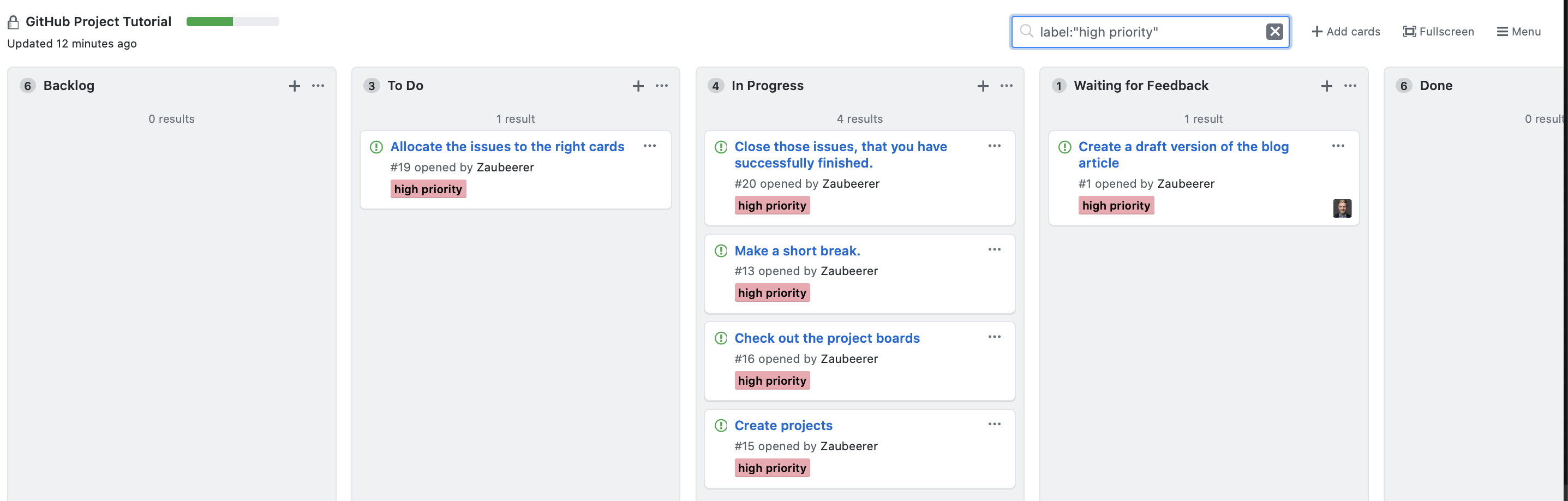Open issue #19 Allocate the issues card
Image resolution: width=1568 pixels, height=501 pixels.
pyautogui.click(x=507, y=146)
